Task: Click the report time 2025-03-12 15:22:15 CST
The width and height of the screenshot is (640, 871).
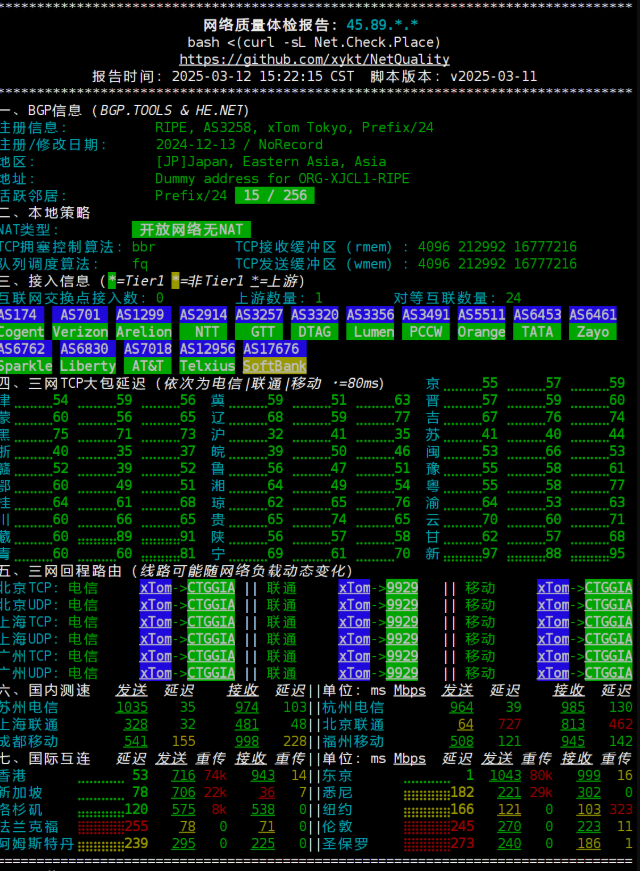Action: [263, 76]
